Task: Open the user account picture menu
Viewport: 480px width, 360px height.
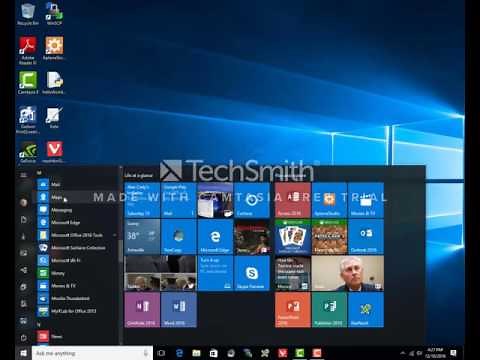Action: click(23, 202)
